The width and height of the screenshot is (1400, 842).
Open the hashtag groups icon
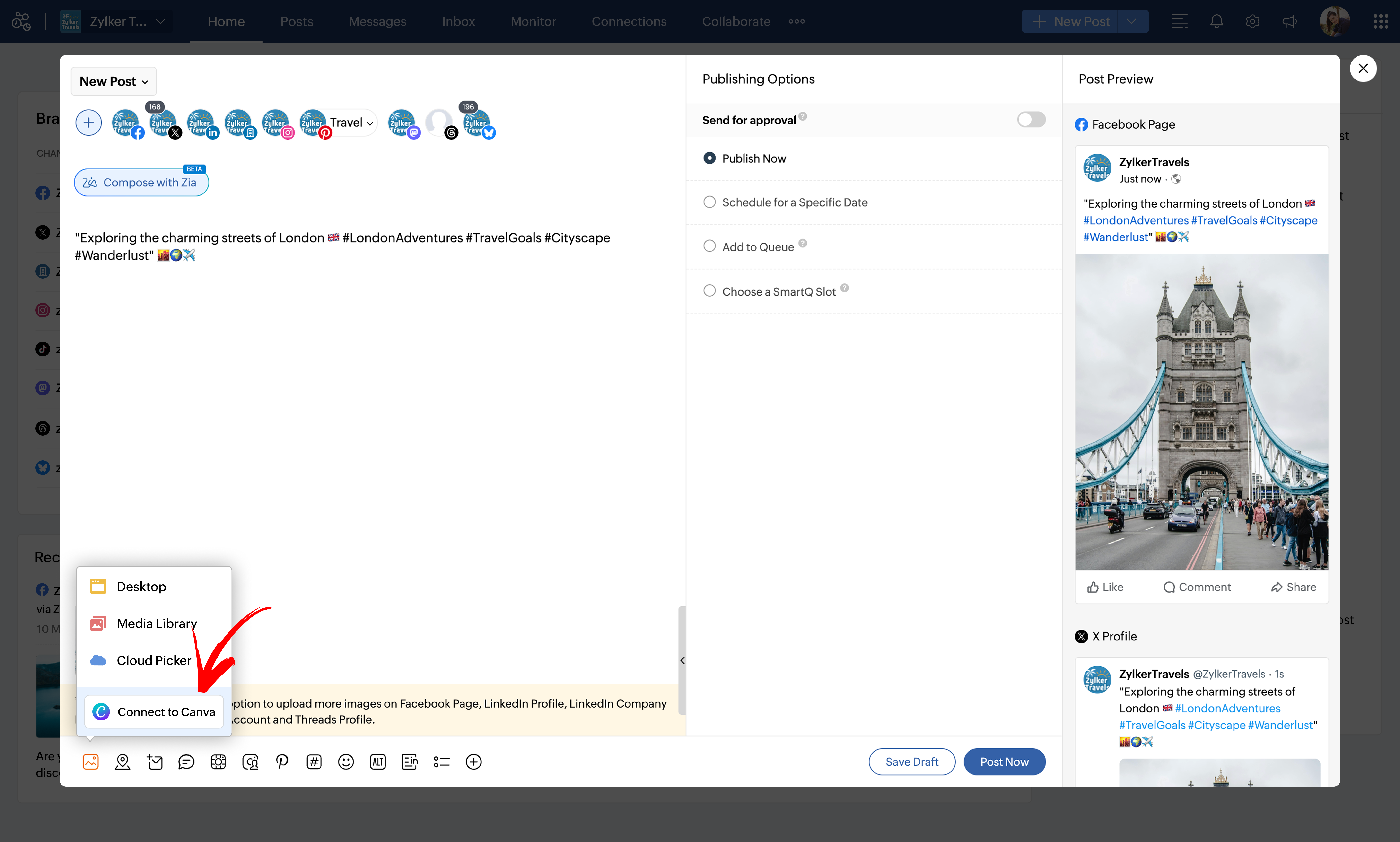tap(314, 762)
